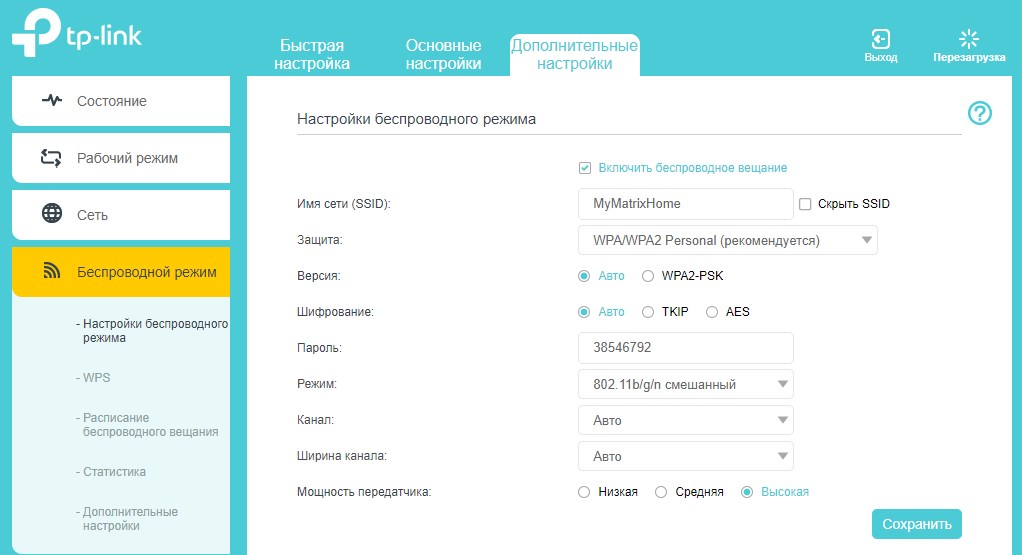Click the Рабочий режим arrows icon
The image size is (1022, 555).
(x=51, y=158)
